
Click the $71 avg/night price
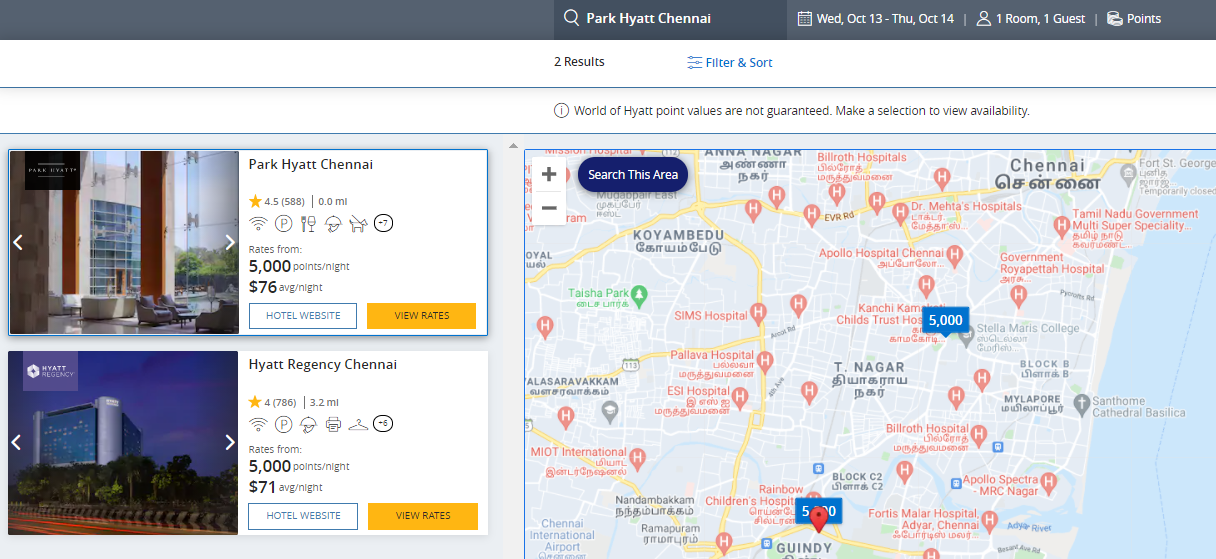point(286,487)
